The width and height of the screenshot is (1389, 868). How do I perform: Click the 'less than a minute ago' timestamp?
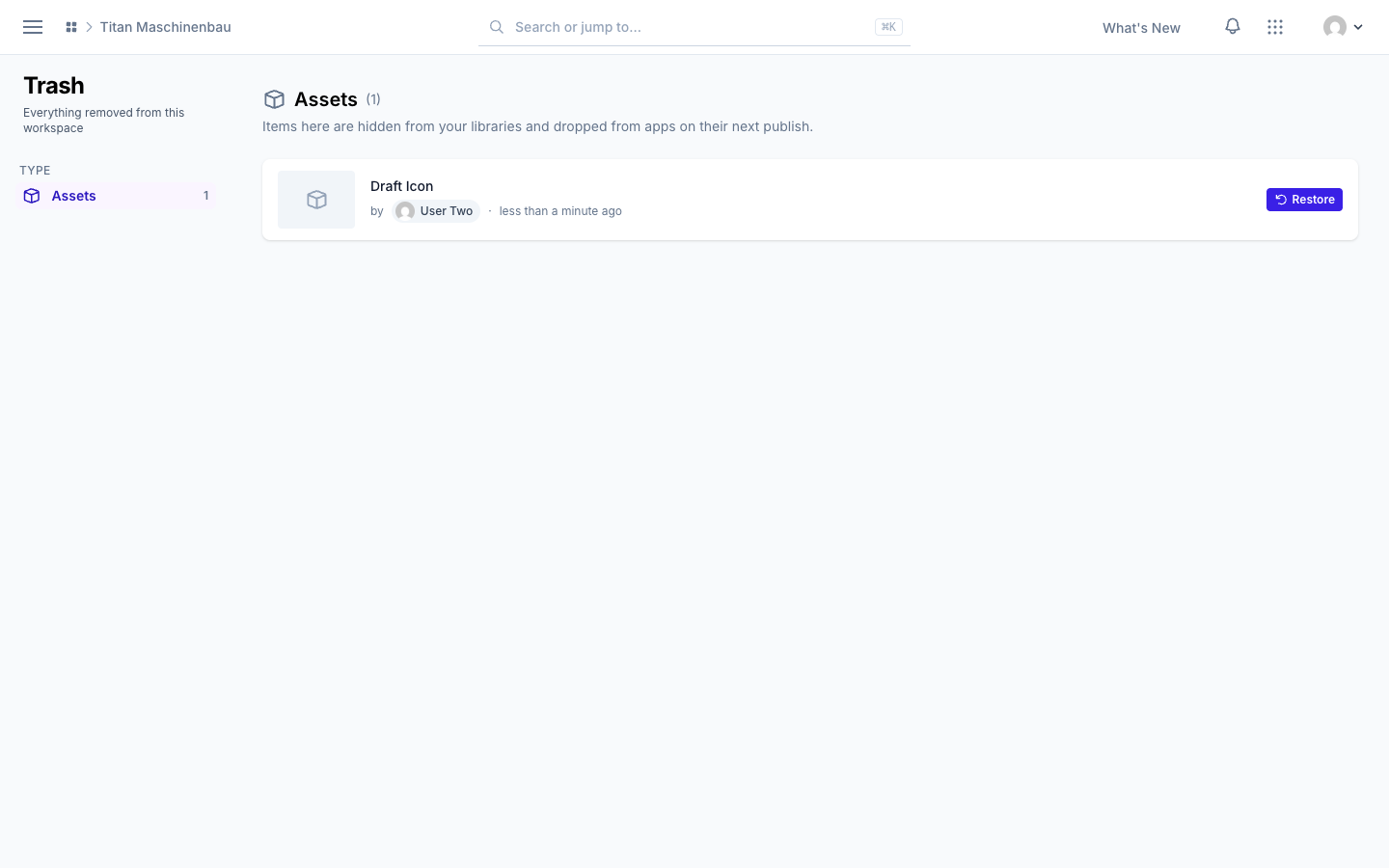(x=560, y=211)
